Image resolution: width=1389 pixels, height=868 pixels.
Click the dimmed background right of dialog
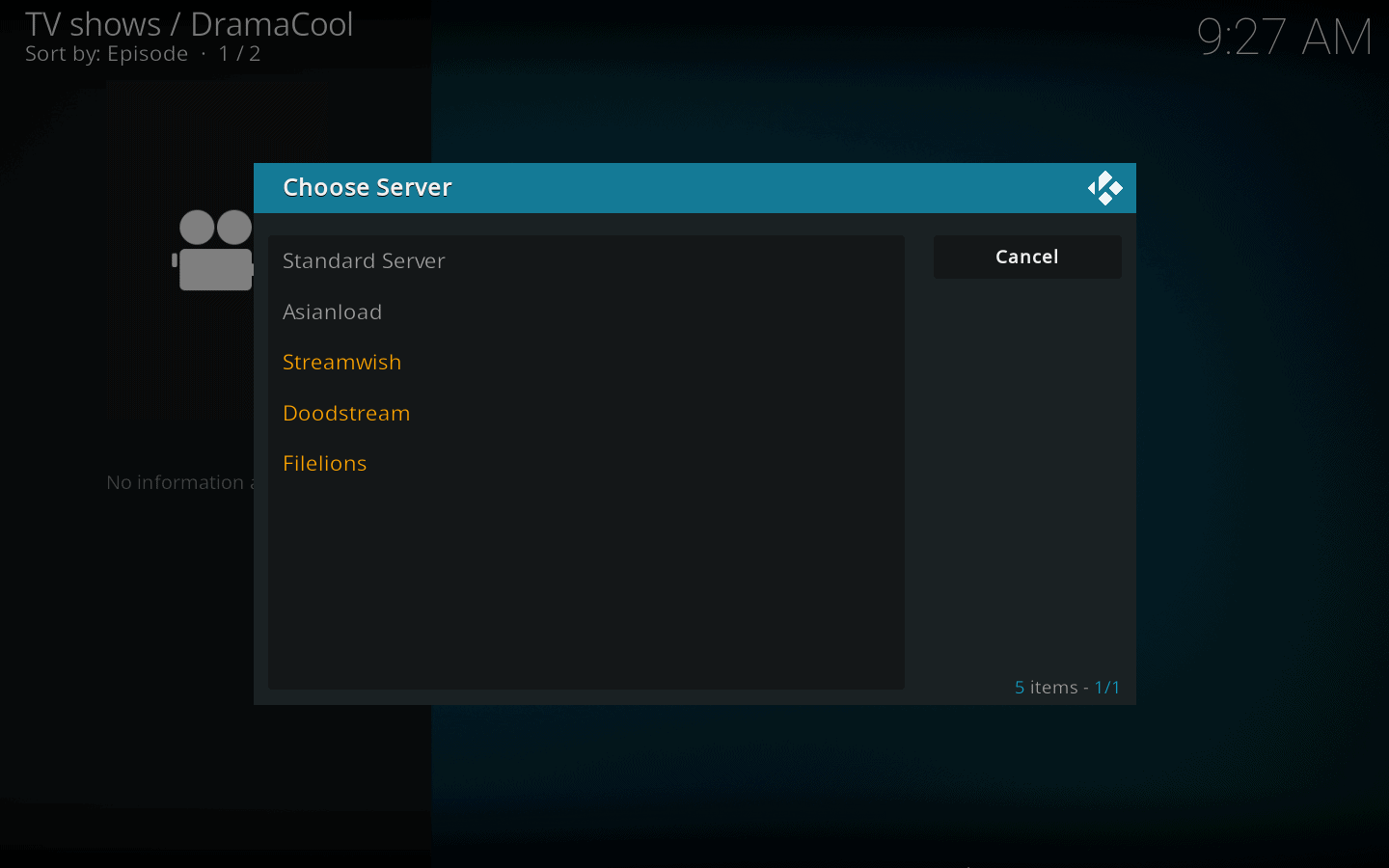[1264, 434]
